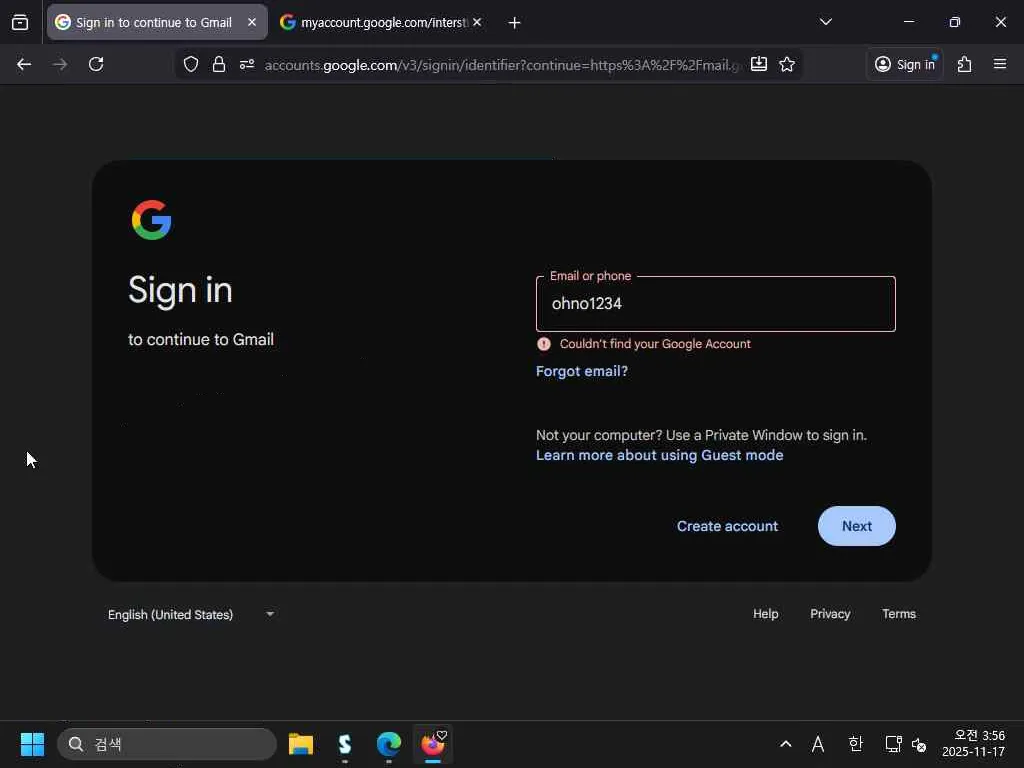
Task: Click the muted volume tray icon
Action: point(919,744)
